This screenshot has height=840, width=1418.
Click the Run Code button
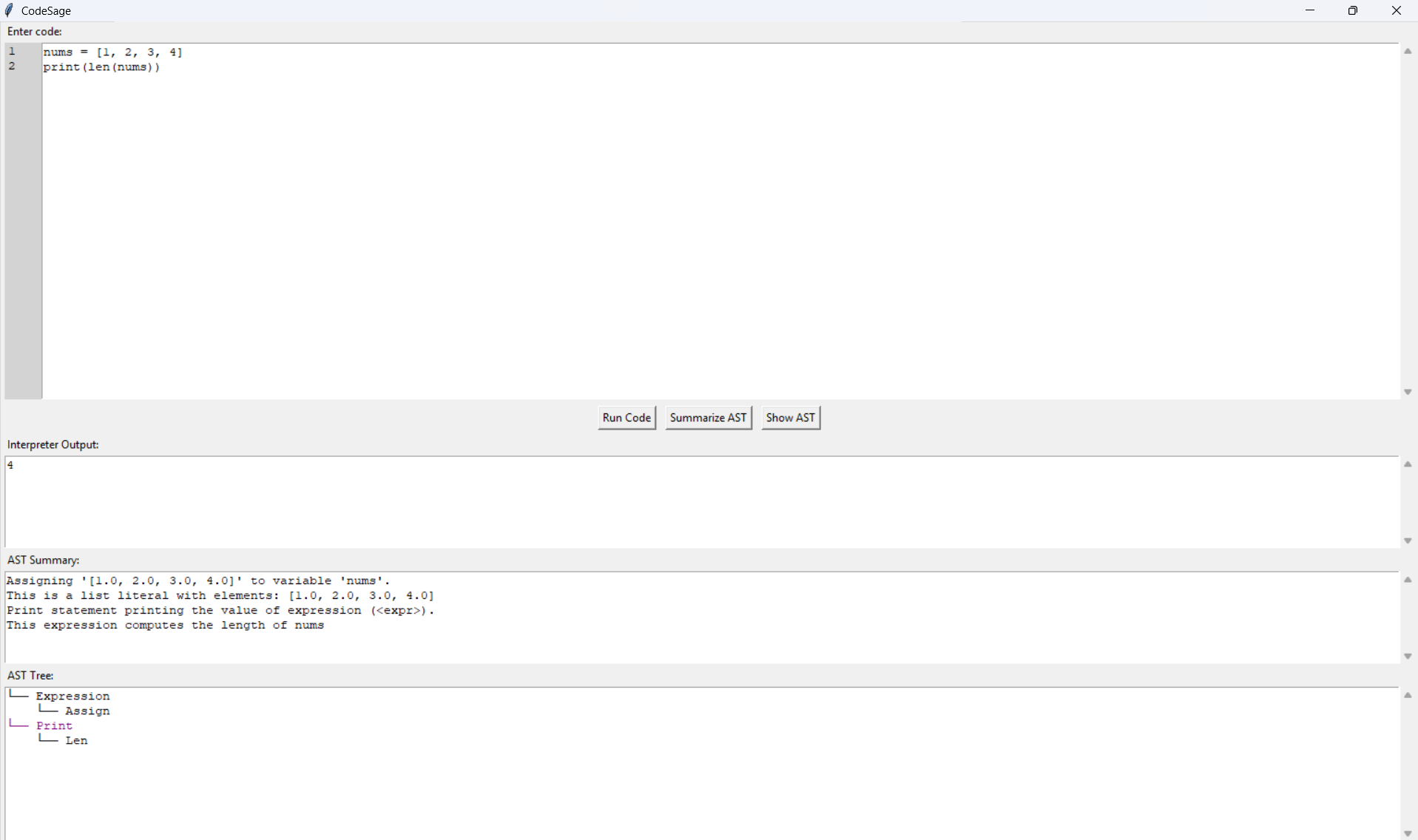(627, 418)
